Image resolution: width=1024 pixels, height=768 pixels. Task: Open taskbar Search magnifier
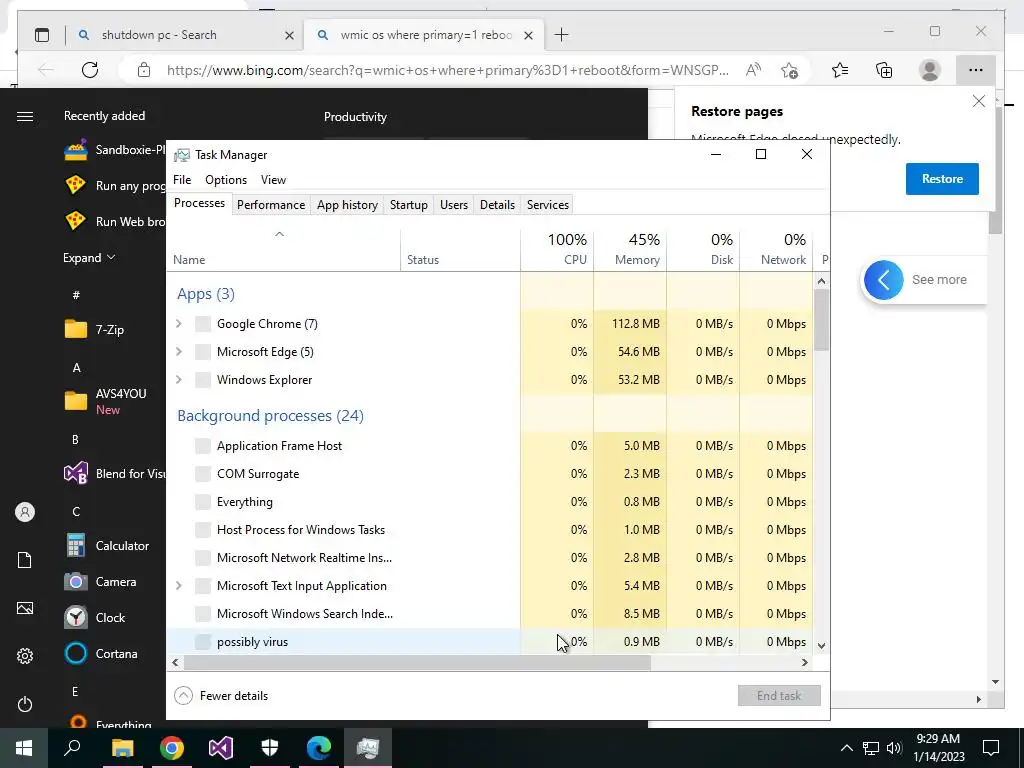72,748
